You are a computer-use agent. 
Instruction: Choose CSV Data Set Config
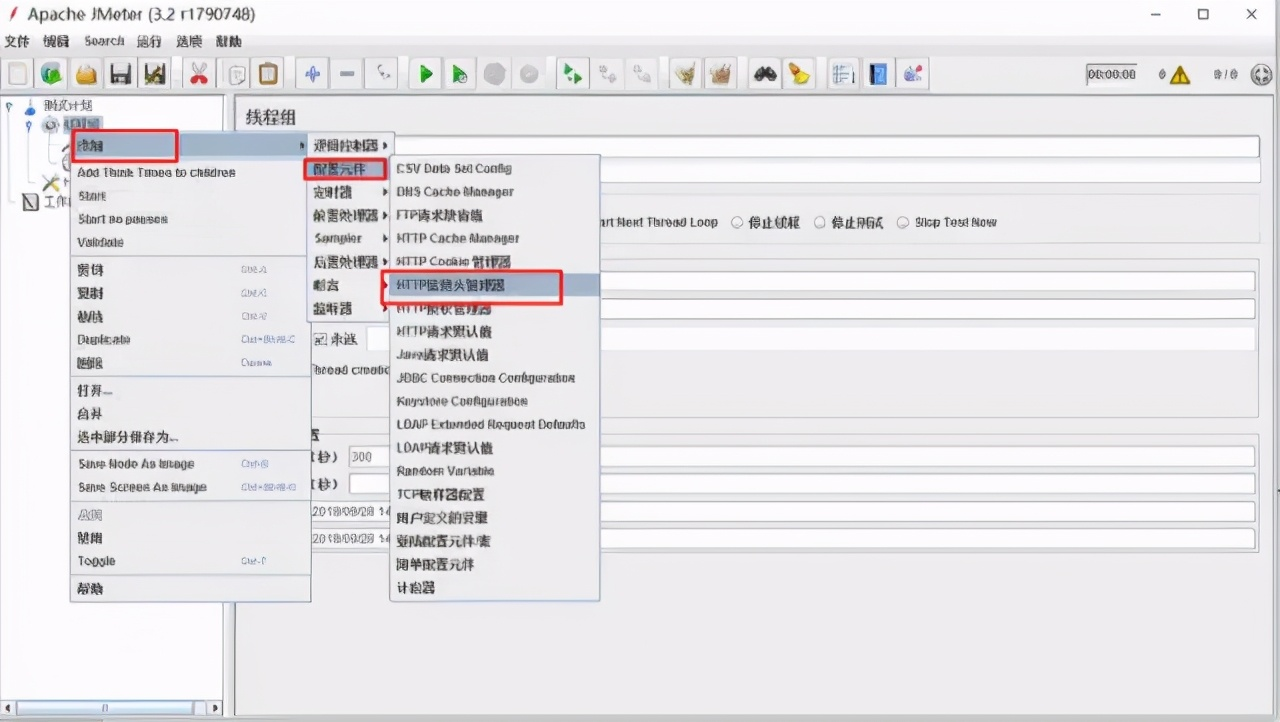[494, 168]
